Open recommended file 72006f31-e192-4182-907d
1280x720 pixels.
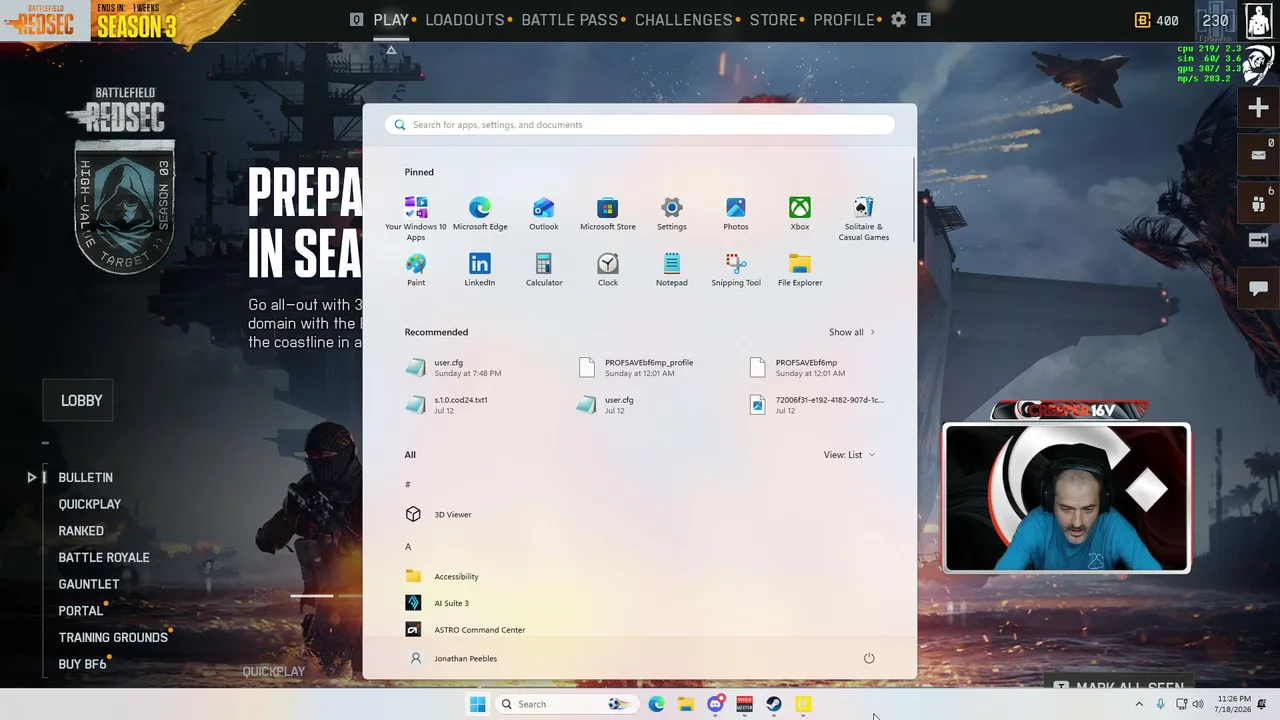(819, 405)
